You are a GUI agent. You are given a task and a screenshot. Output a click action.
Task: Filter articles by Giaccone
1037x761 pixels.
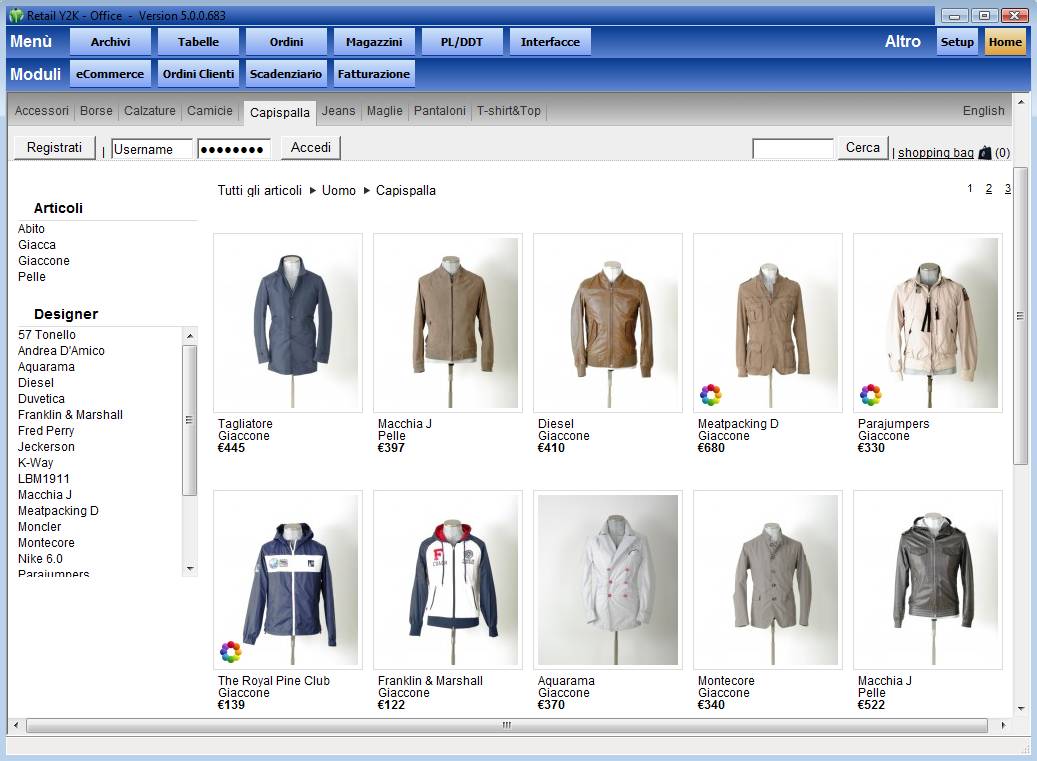tap(44, 260)
